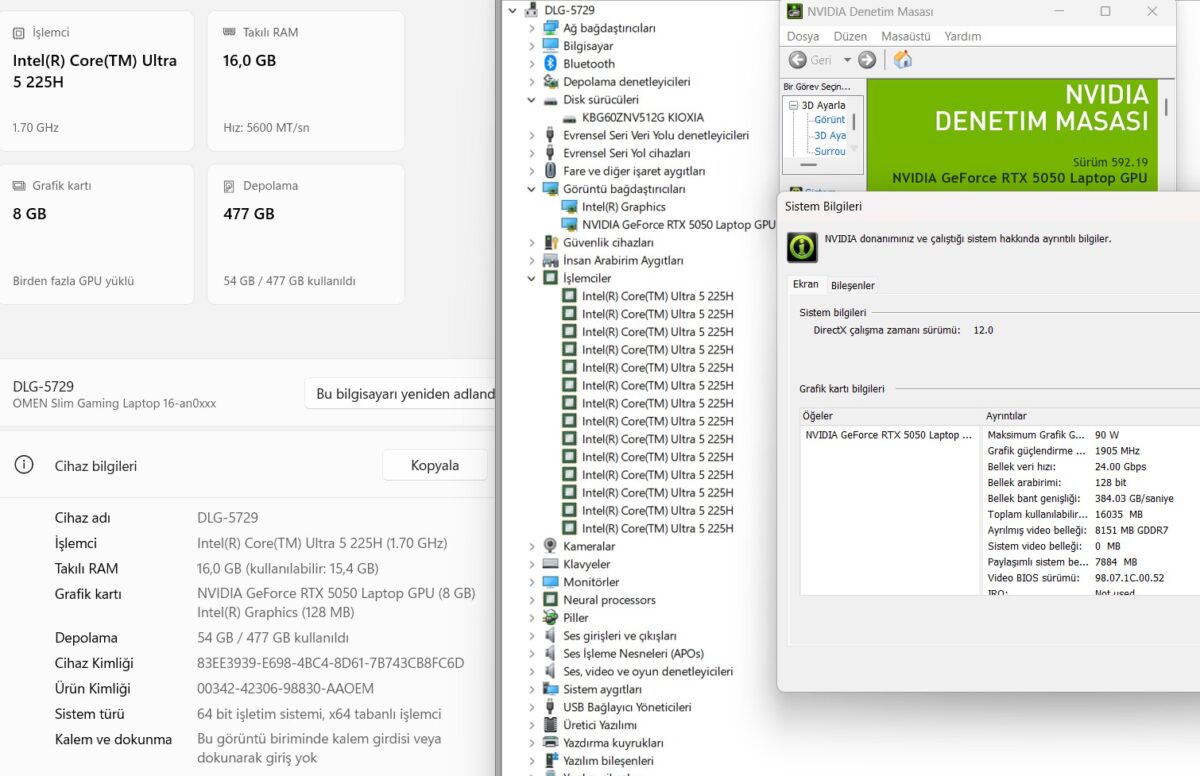Click the Home icon in NVIDIA Denetim Masası
This screenshot has width=1200, height=776.
(x=902, y=60)
